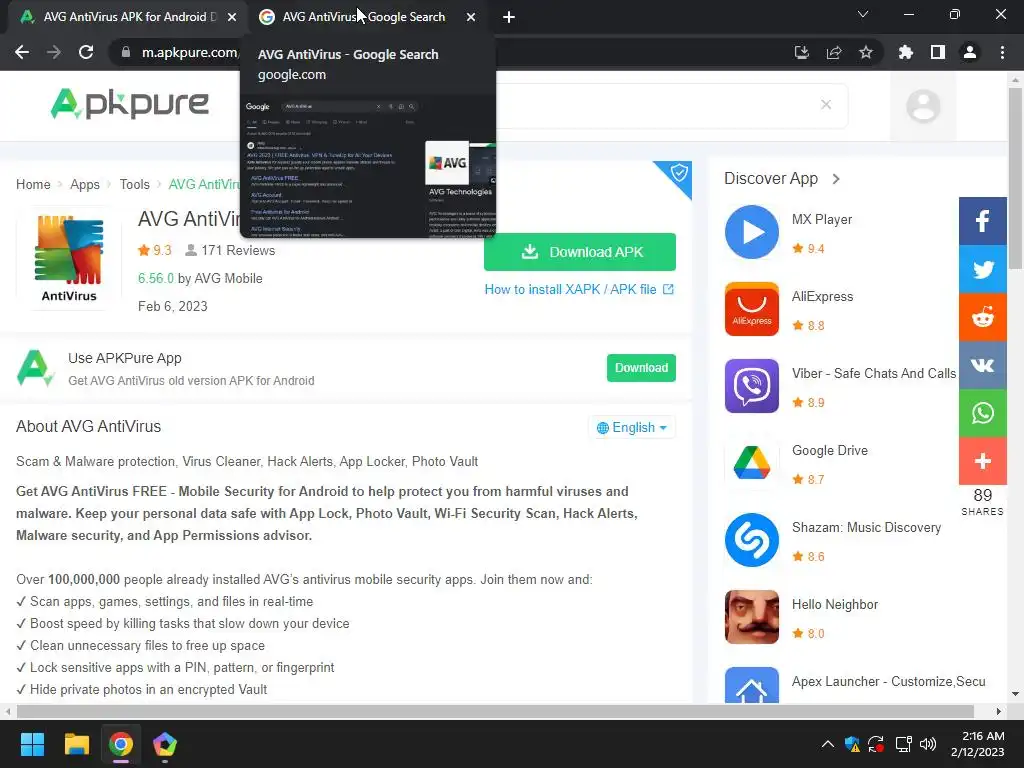The image size is (1024, 768).
Task: Open Shazam app icon
Action: pos(752,540)
